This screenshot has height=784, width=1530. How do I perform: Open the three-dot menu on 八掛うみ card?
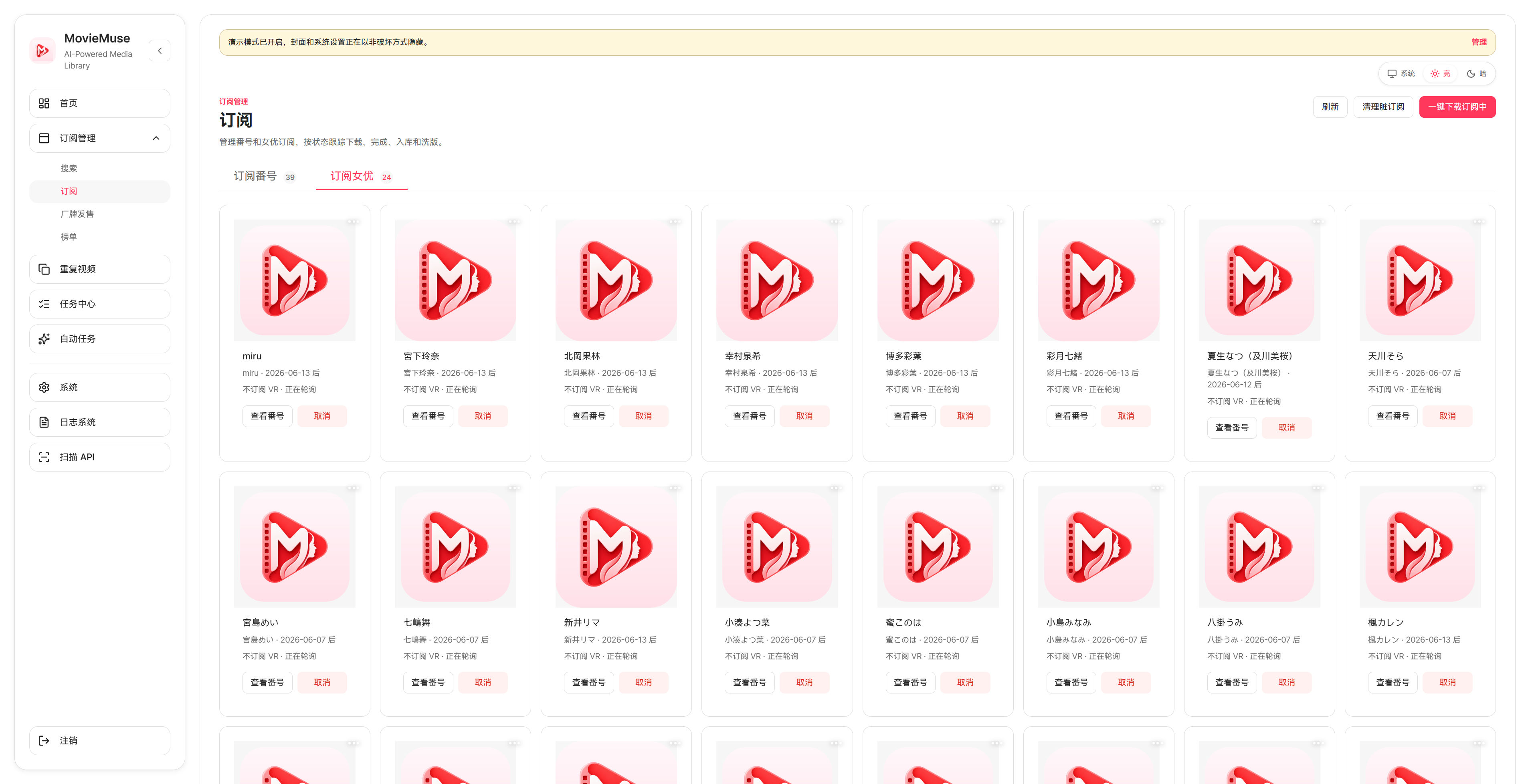tap(1318, 488)
